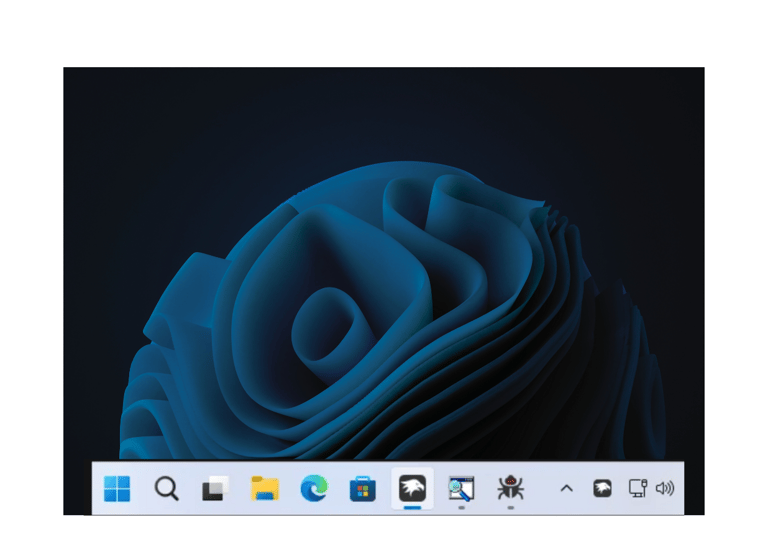The width and height of the screenshot is (768, 539).
Task: Expand hidden system tray icons chevron
Action: point(567,489)
